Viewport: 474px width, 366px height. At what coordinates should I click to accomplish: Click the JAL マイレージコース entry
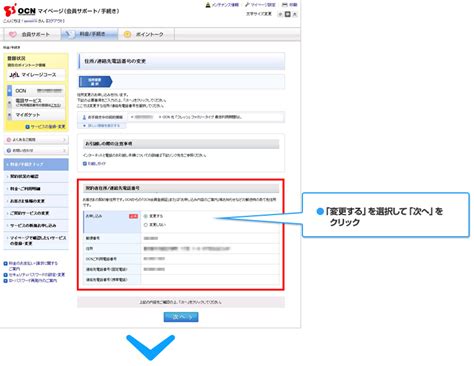click(x=36, y=75)
